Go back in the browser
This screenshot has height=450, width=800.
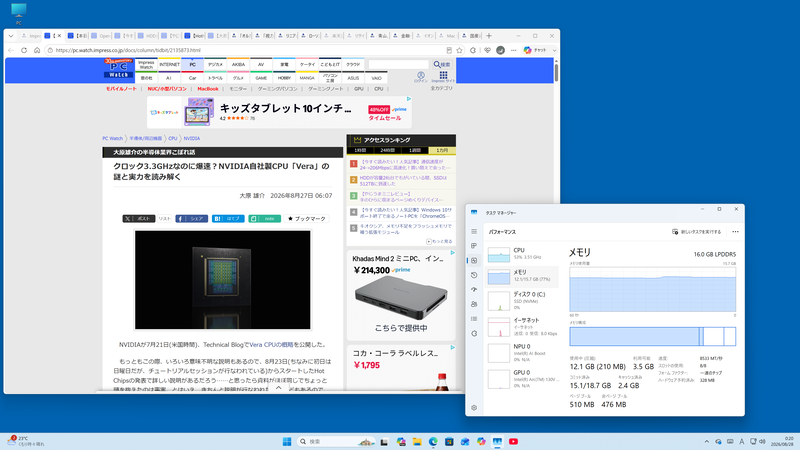point(11,50)
